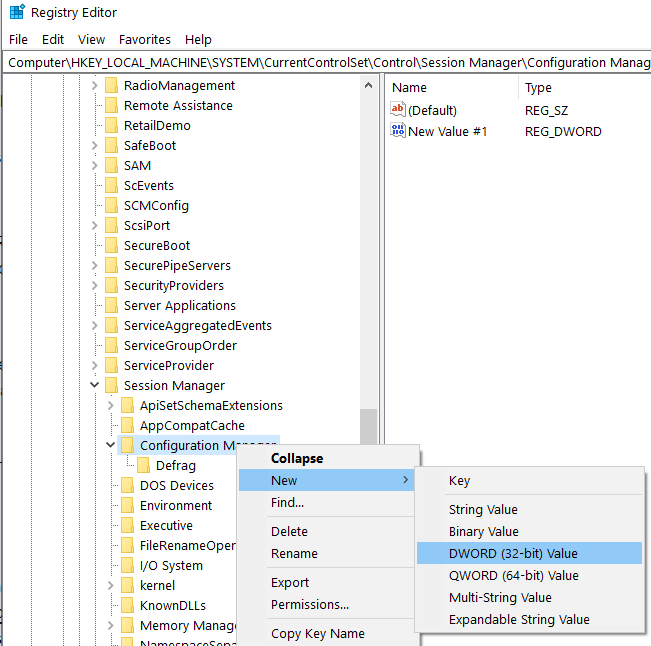
Task: Open Permissions... from the context menu
Action: pyautogui.click(x=326, y=604)
